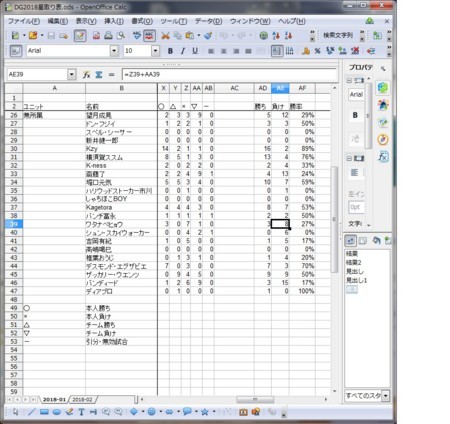
Task: Apply Percent number format icon
Action: [318, 51]
